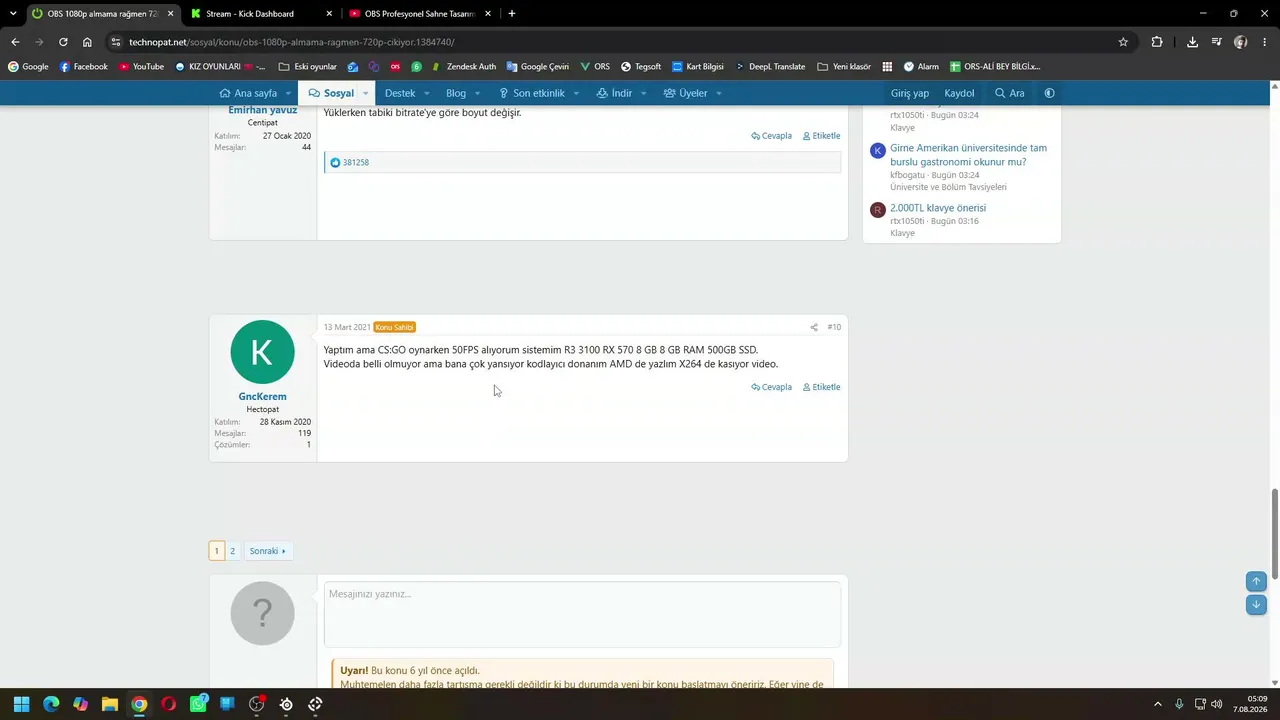Click the post number #10 link
This screenshot has height=720, width=1280.
(834, 327)
